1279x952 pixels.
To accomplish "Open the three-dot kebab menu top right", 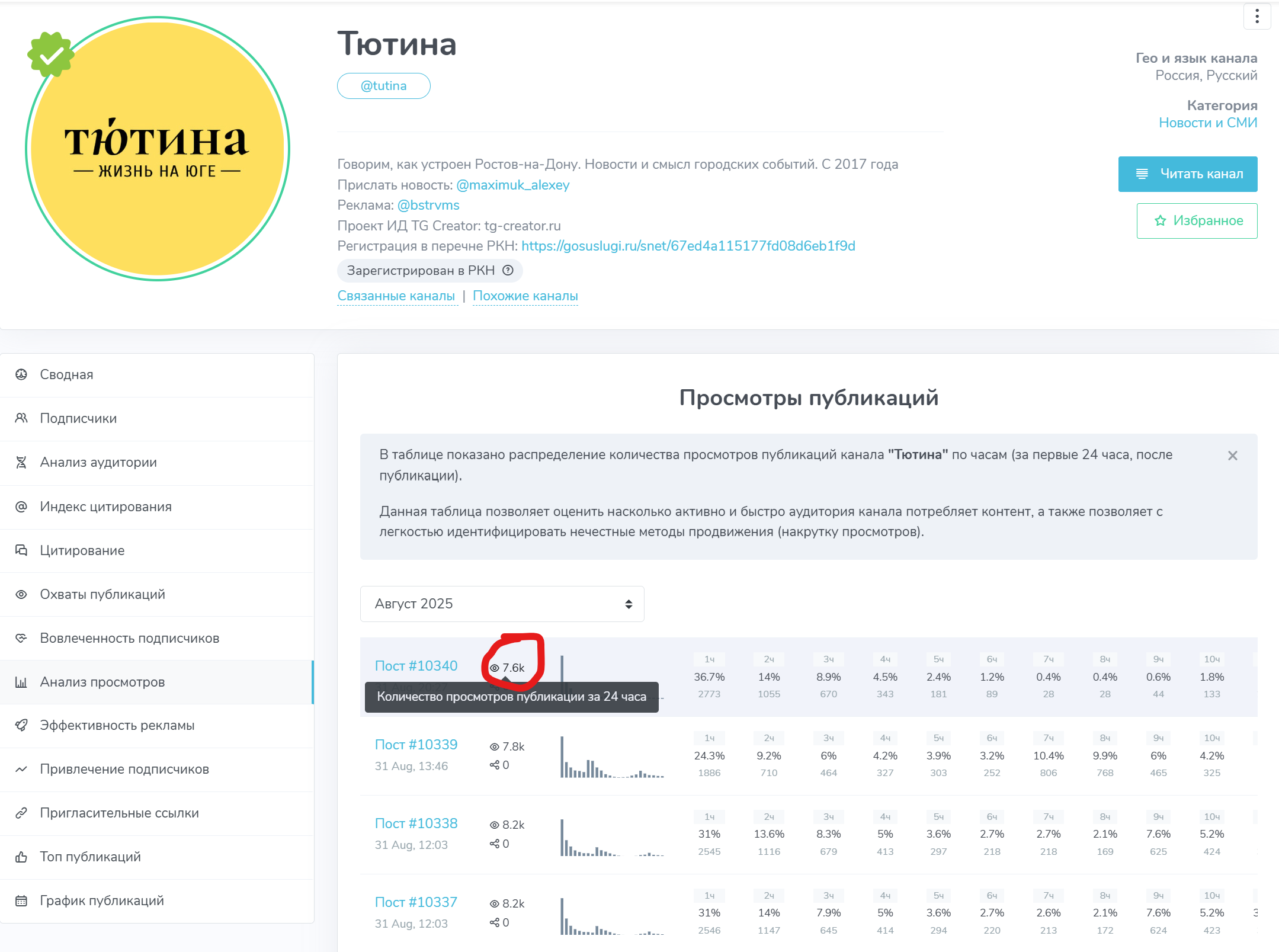I will coord(1257,16).
